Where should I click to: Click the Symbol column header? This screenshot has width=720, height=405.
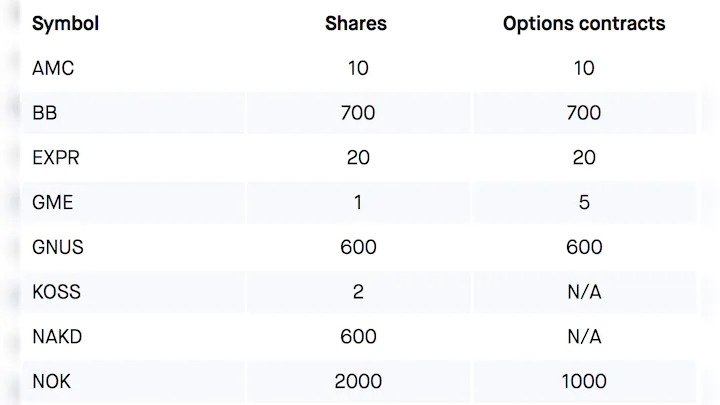click(65, 24)
